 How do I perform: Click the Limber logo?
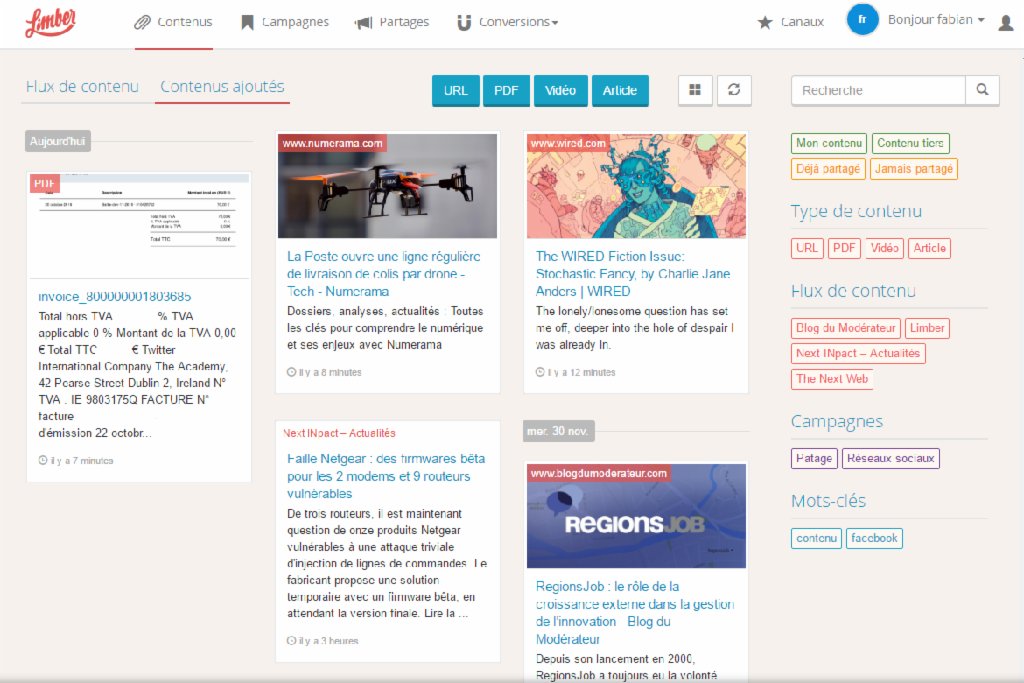(50, 22)
